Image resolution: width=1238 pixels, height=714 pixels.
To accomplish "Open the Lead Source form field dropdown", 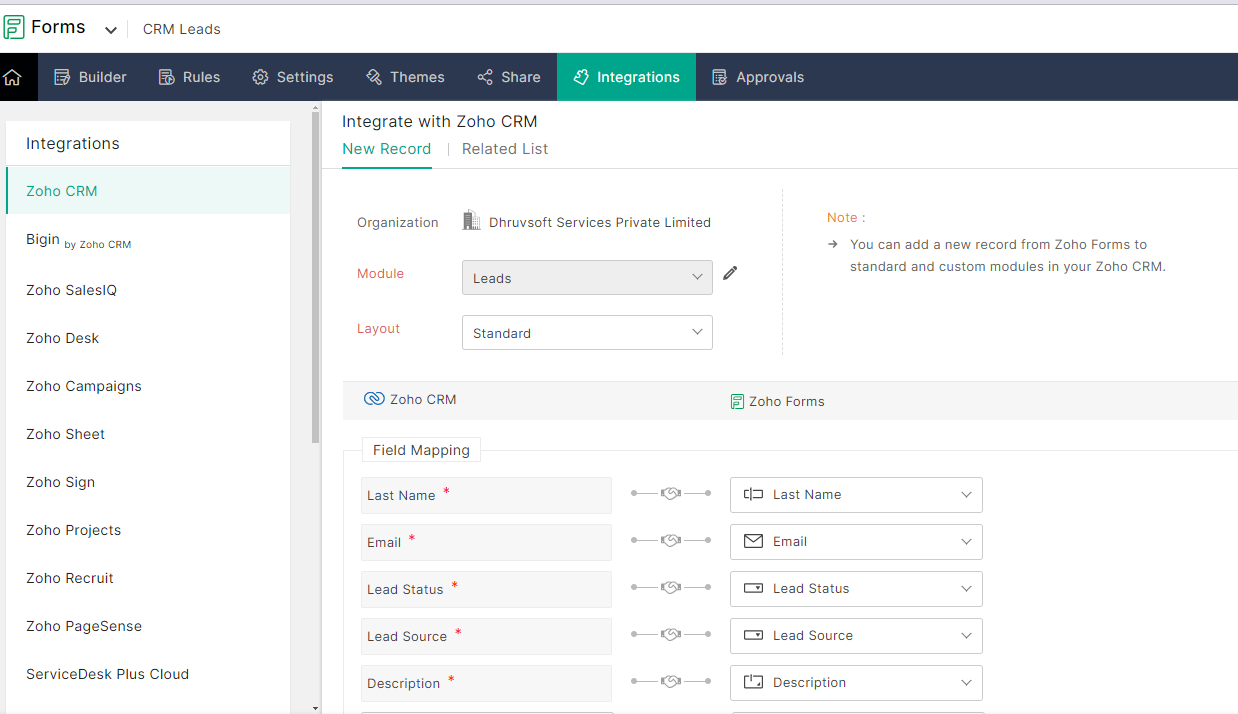I will pos(856,636).
